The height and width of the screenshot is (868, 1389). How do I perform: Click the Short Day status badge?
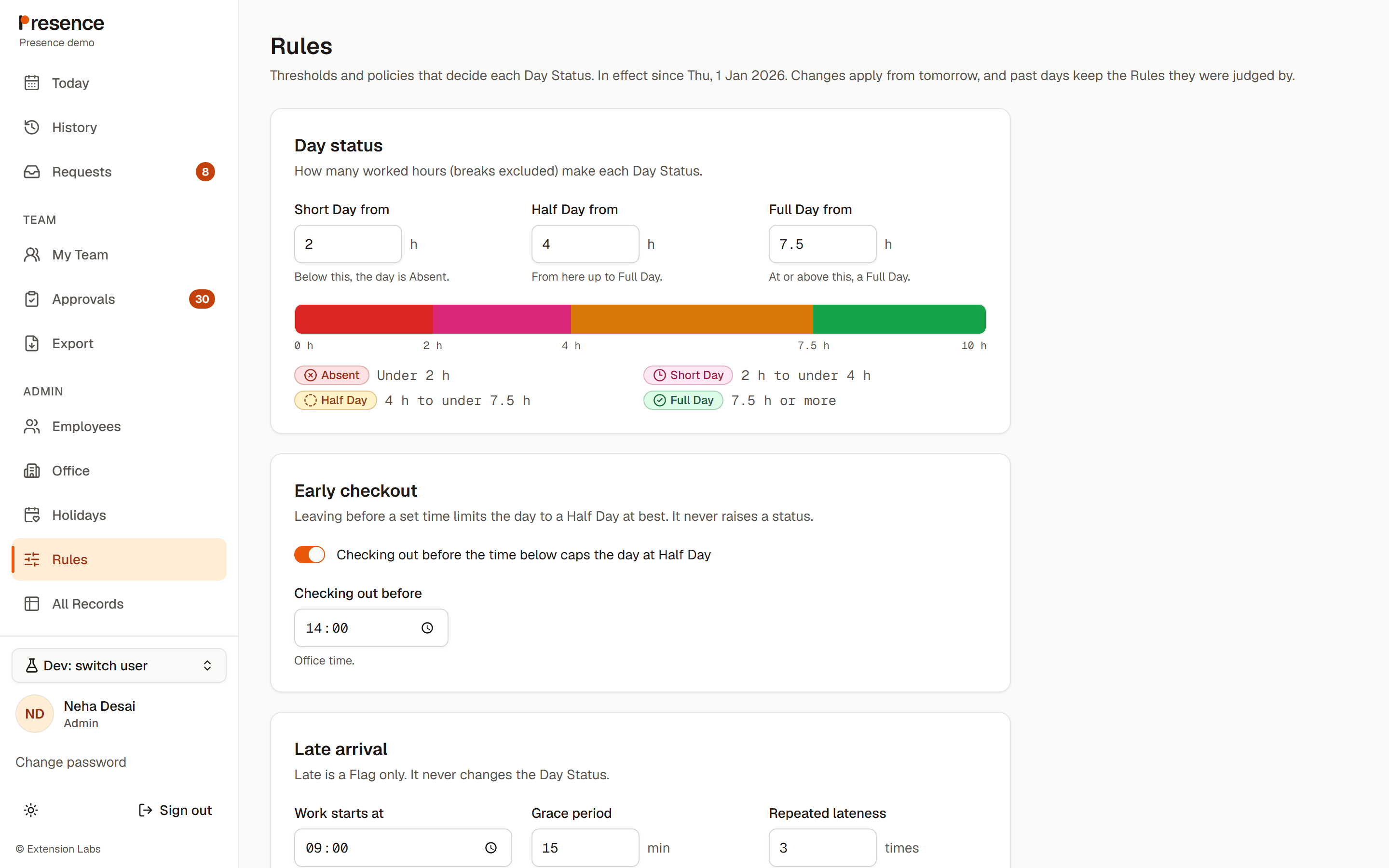tap(688, 375)
